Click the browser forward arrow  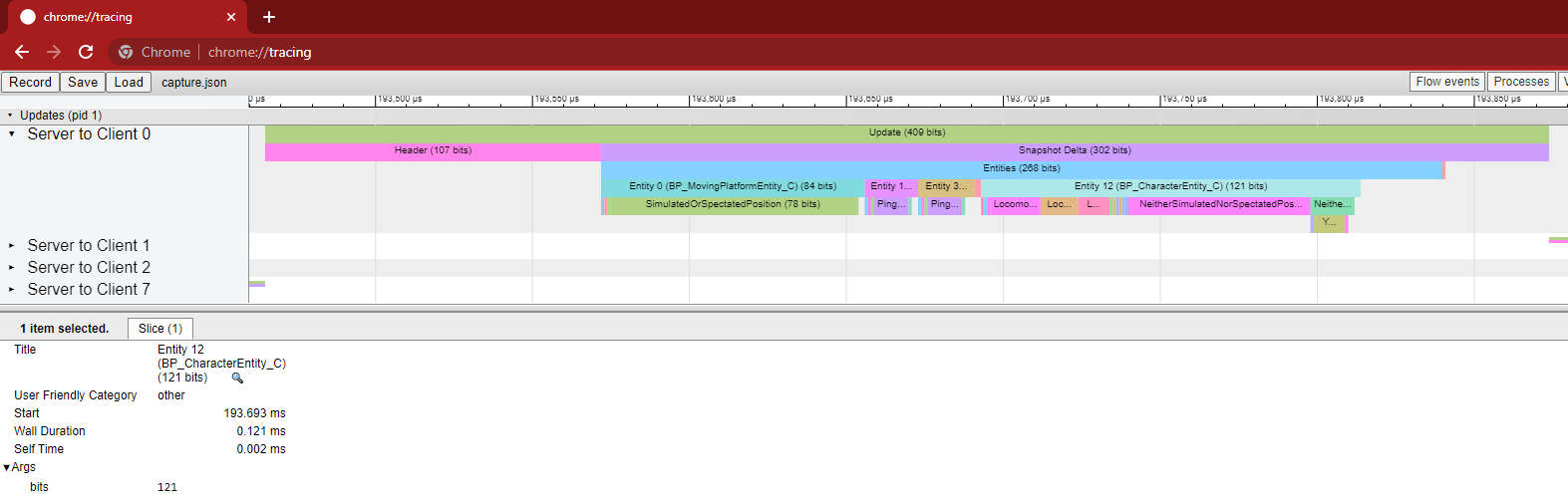54,52
